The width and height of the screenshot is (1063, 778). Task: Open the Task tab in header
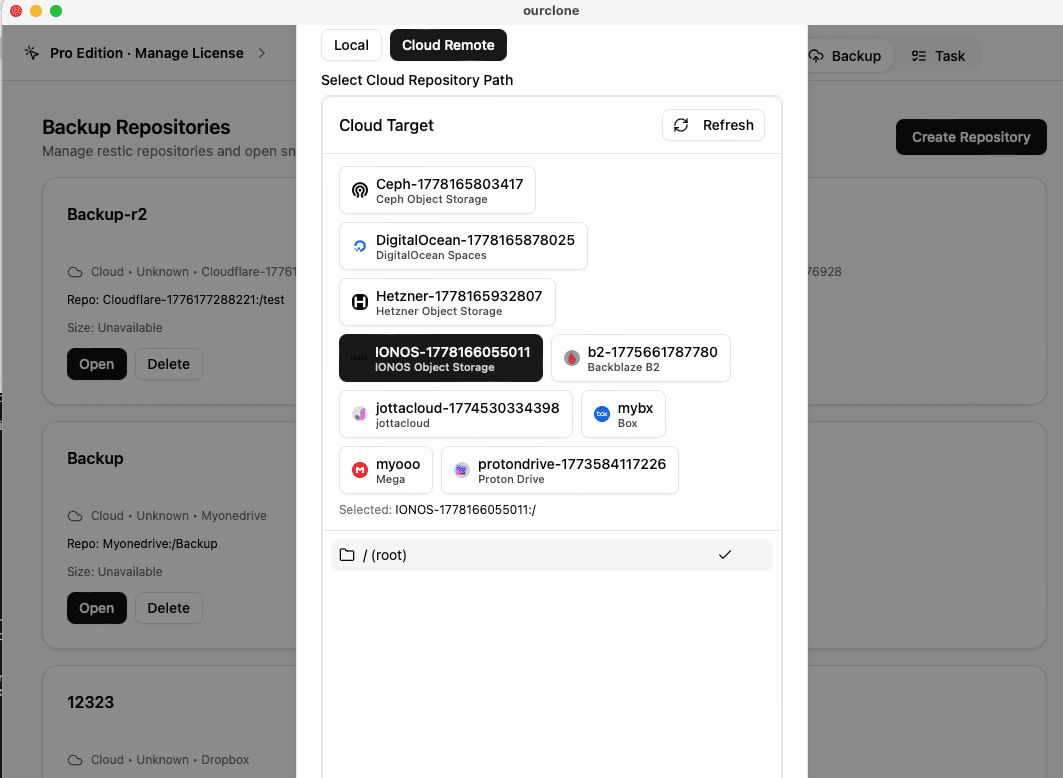click(938, 56)
